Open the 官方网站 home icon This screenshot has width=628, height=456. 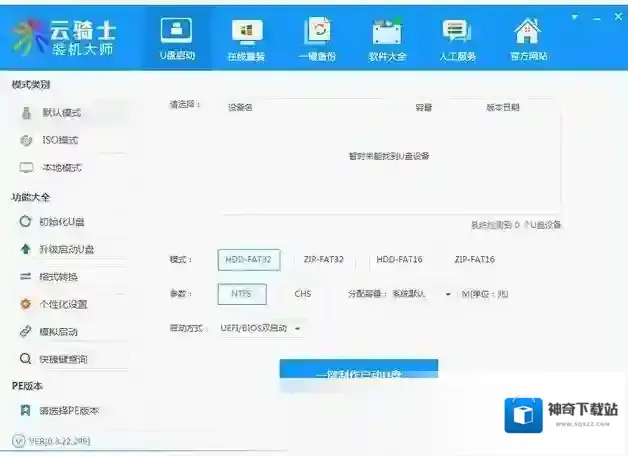526,38
